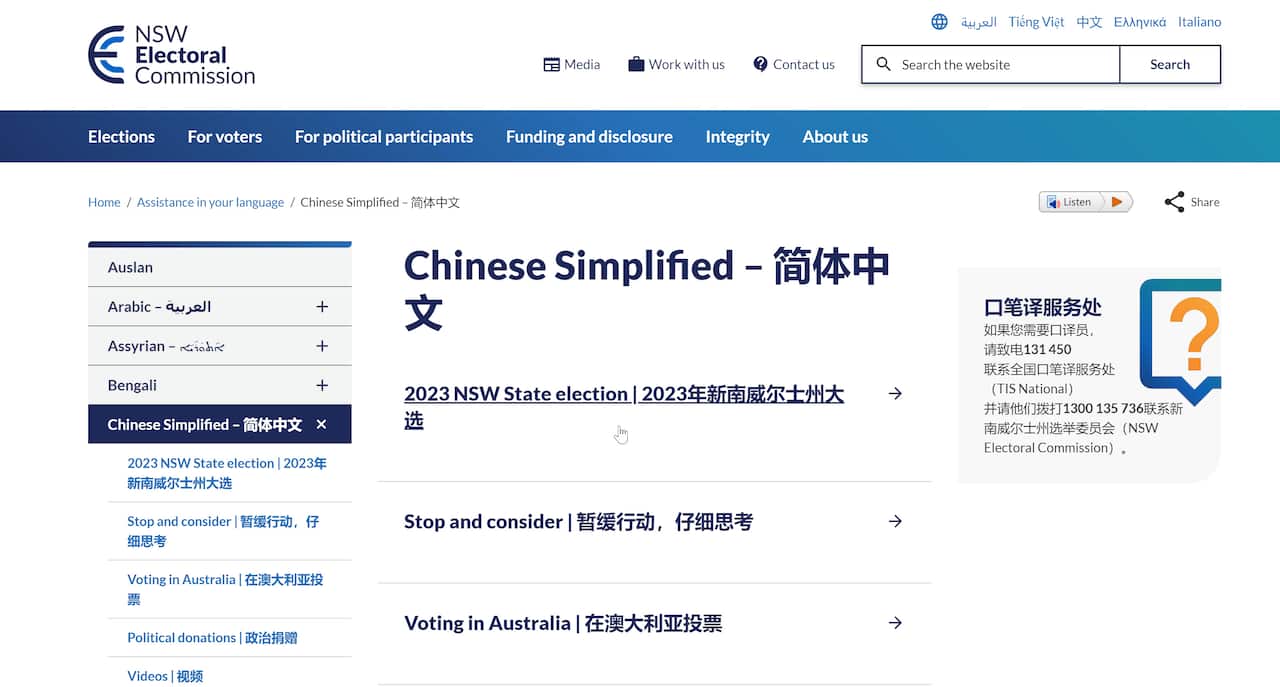Click the Contact us question mark icon
This screenshot has height=687, width=1280.
[761, 64]
